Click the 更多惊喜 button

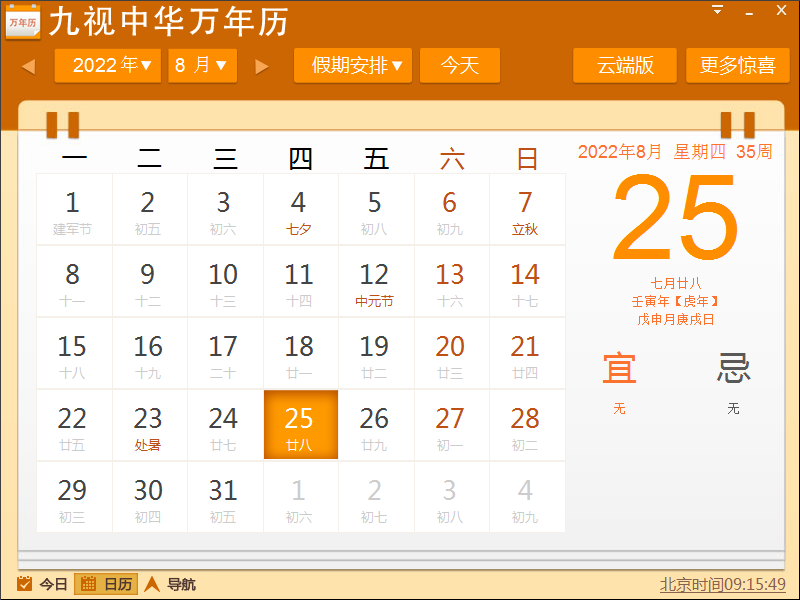coord(737,65)
